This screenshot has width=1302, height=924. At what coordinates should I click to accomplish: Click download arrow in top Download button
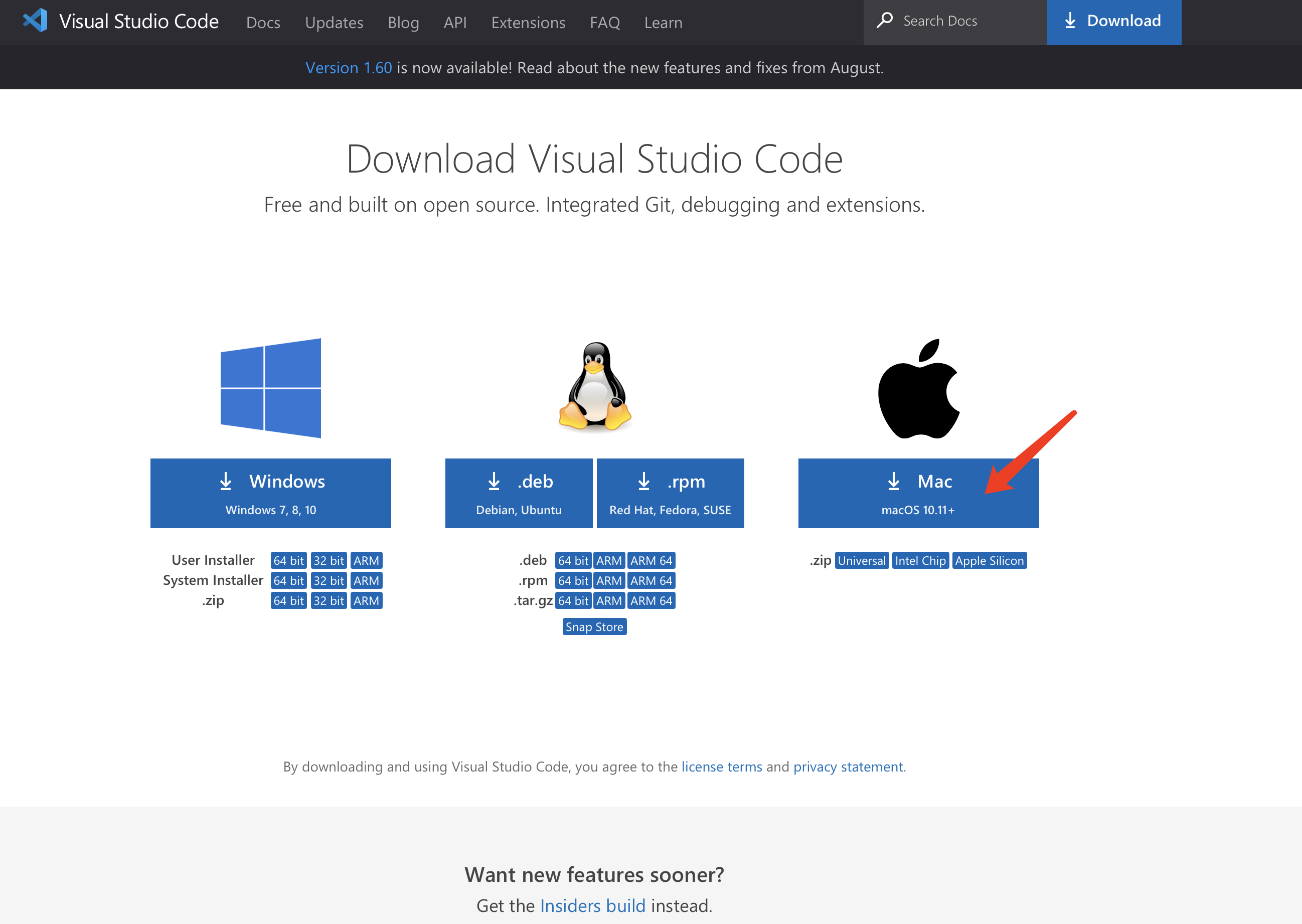click(x=1070, y=21)
